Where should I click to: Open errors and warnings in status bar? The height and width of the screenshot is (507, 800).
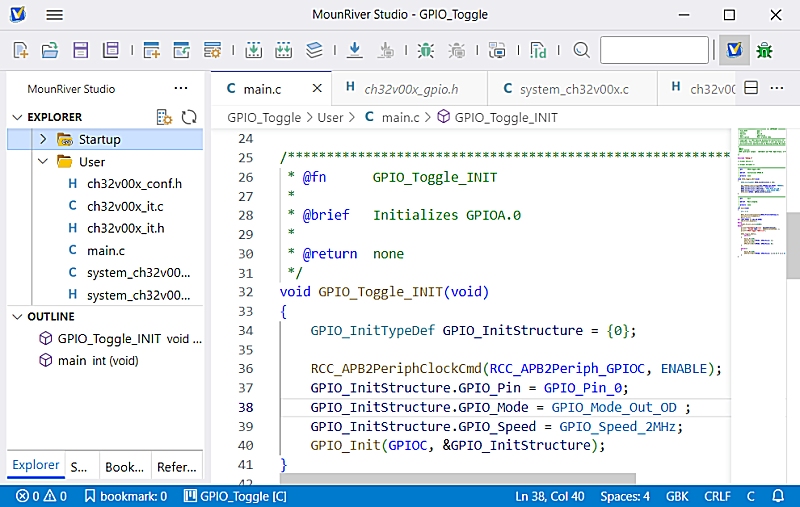[41, 496]
